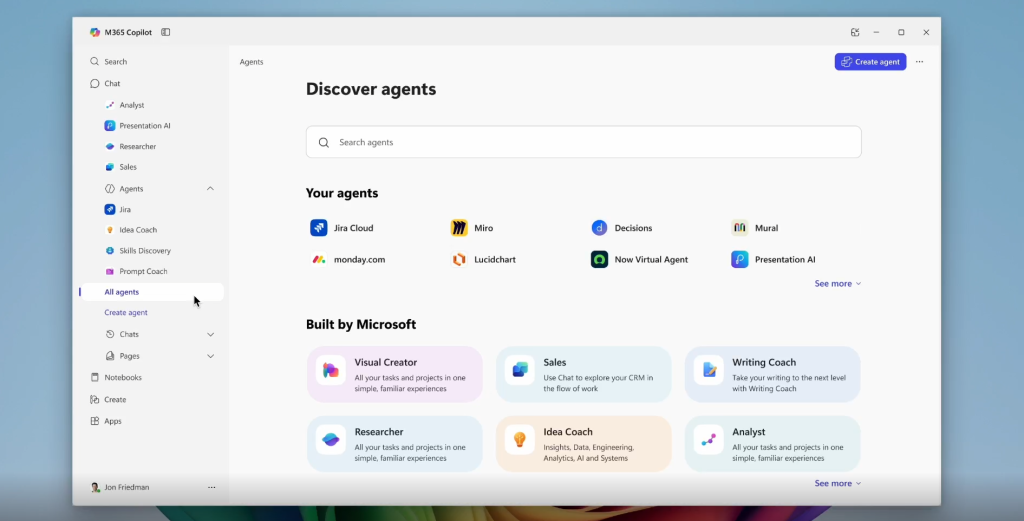The image size is (1024, 521).
Task: Click the Agents breadcrumb label
Action: pyautogui.click(x=251, y=62)
